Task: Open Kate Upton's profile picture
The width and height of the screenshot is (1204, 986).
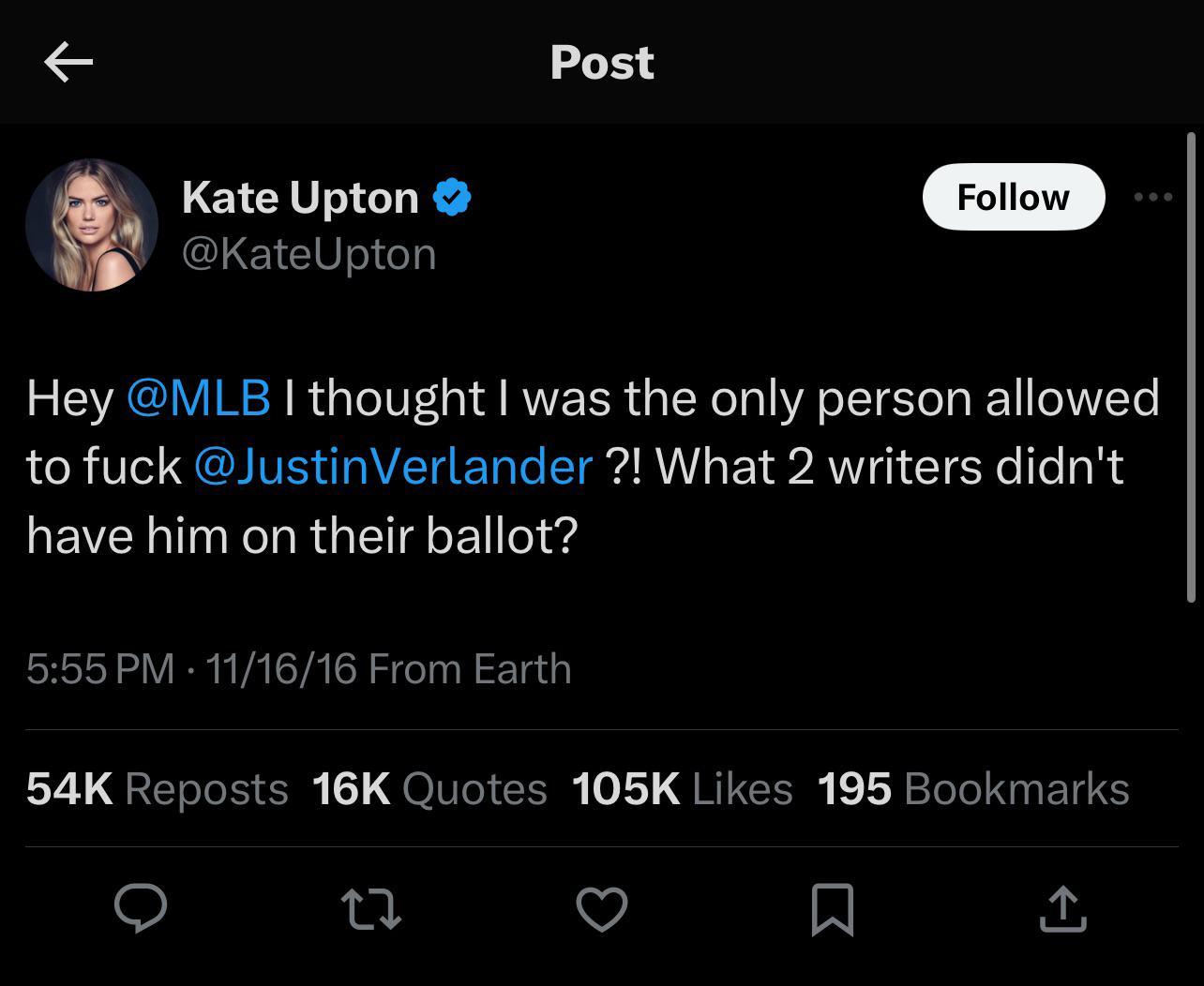Action: pos(92,225)
